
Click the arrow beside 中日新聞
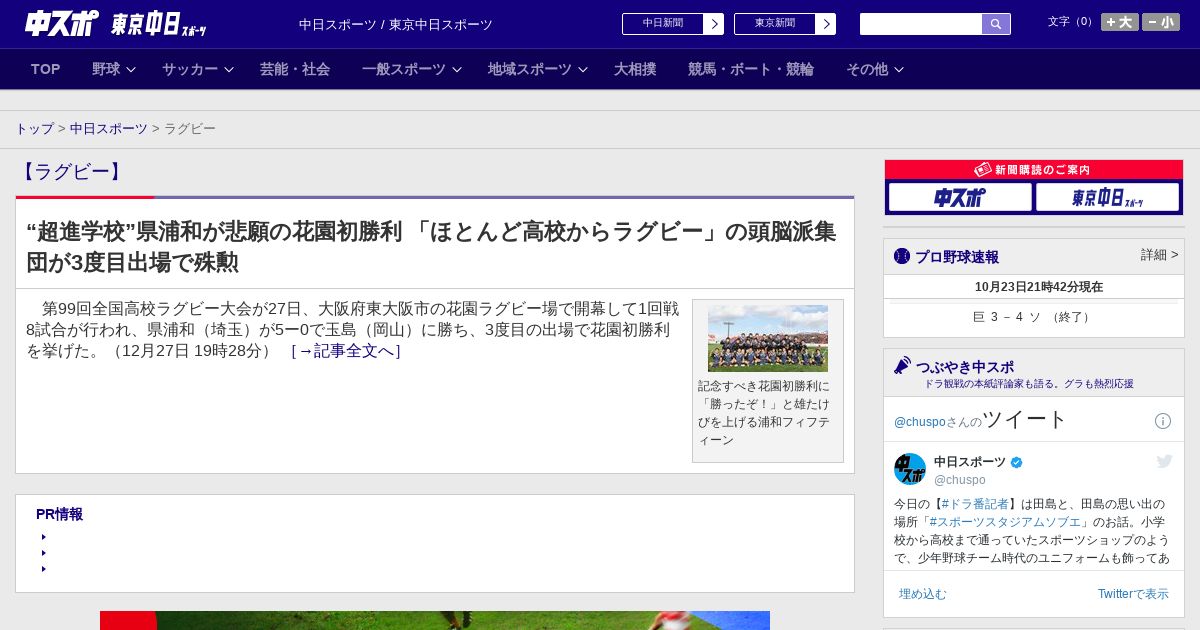(x=714, y=24)
